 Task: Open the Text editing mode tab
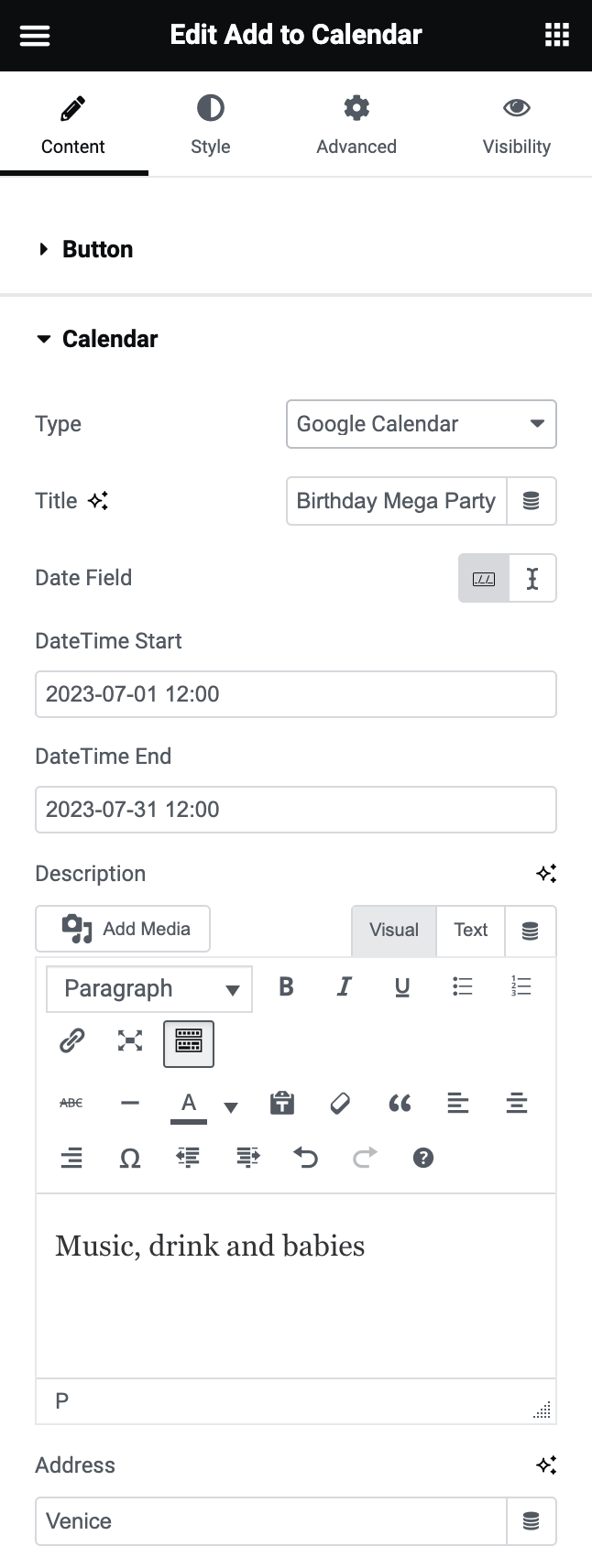pos(470,930)
